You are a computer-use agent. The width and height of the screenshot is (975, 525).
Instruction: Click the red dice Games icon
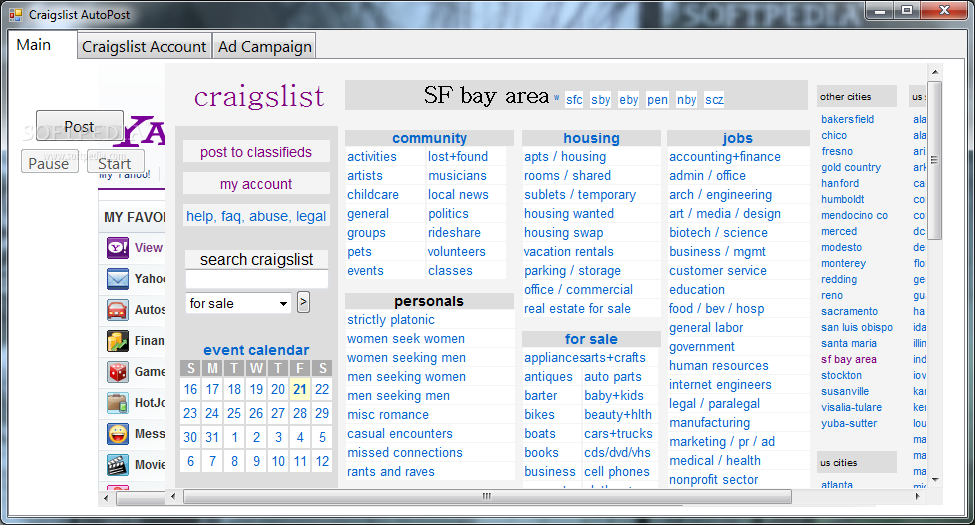tap(118, 372)
